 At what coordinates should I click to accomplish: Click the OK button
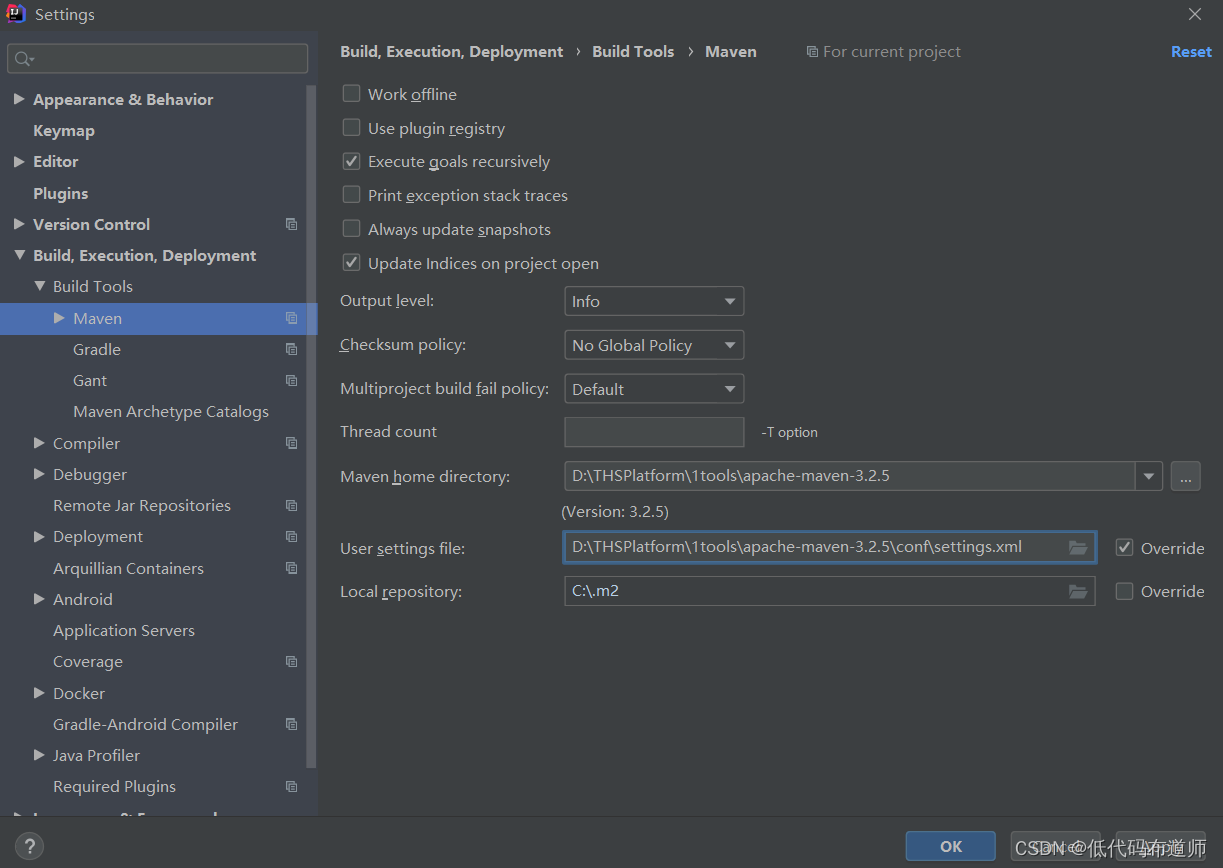click(x=950, y=846)
